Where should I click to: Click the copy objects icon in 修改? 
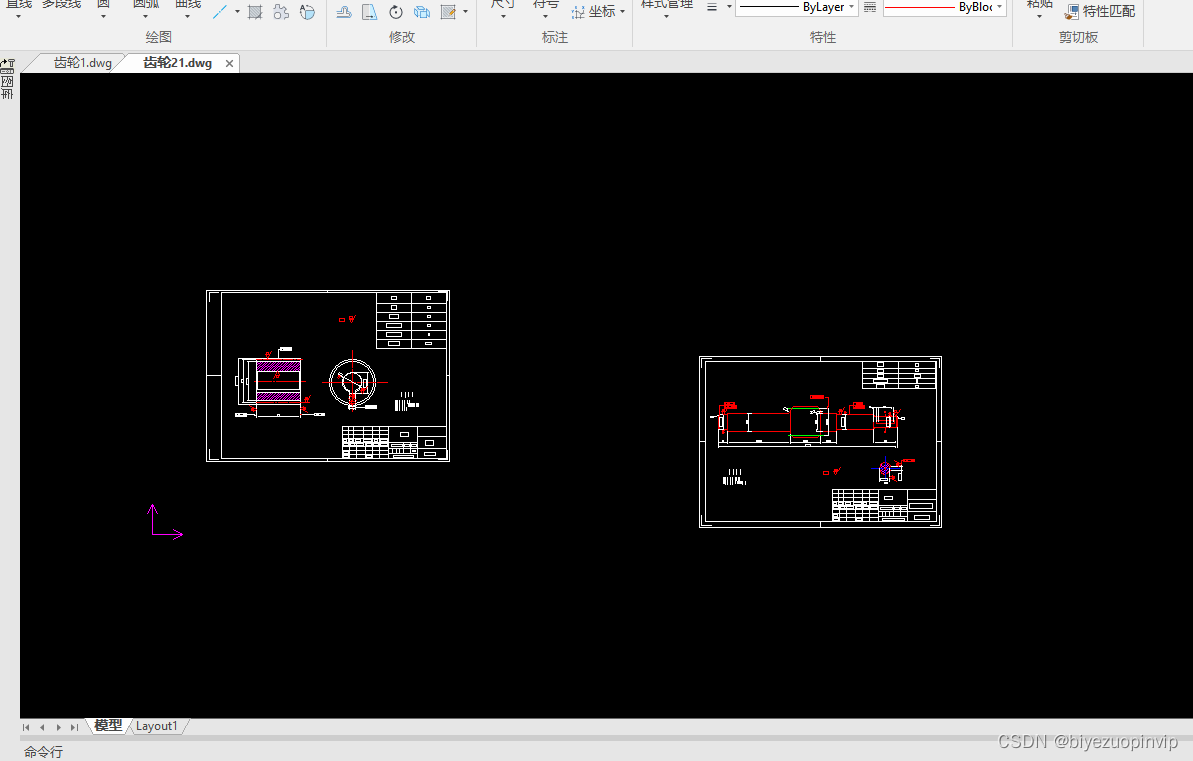(x=422, y=11)
